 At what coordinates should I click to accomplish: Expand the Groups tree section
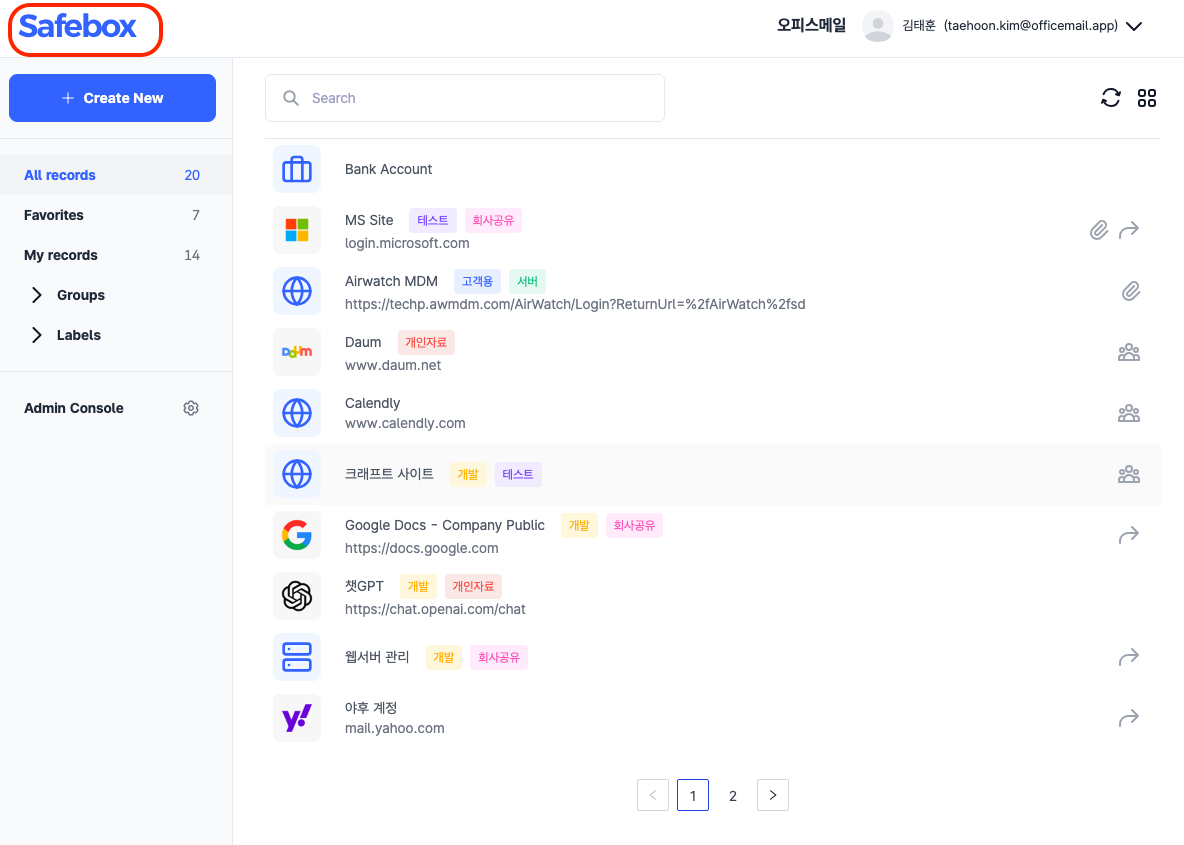(37, 295)
